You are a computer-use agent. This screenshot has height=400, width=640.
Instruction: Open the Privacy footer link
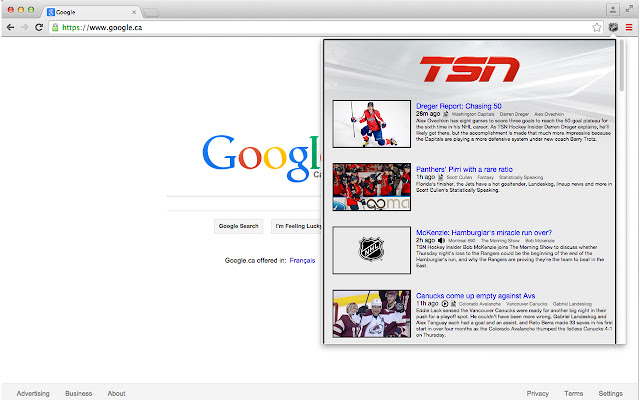(x=538, y=393)
